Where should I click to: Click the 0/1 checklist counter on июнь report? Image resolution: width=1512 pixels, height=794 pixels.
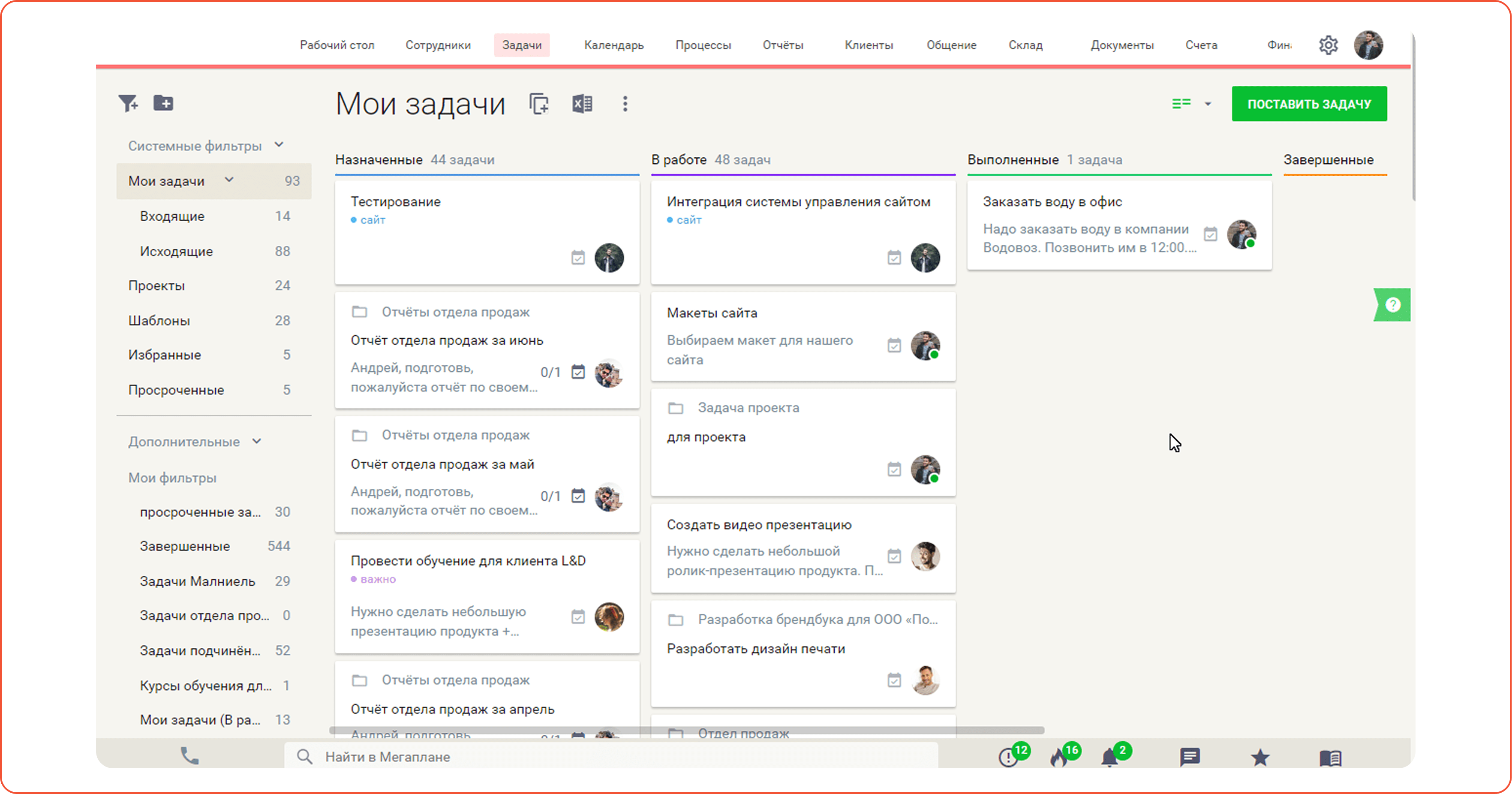pyautogui.click(x=550, y=372)
